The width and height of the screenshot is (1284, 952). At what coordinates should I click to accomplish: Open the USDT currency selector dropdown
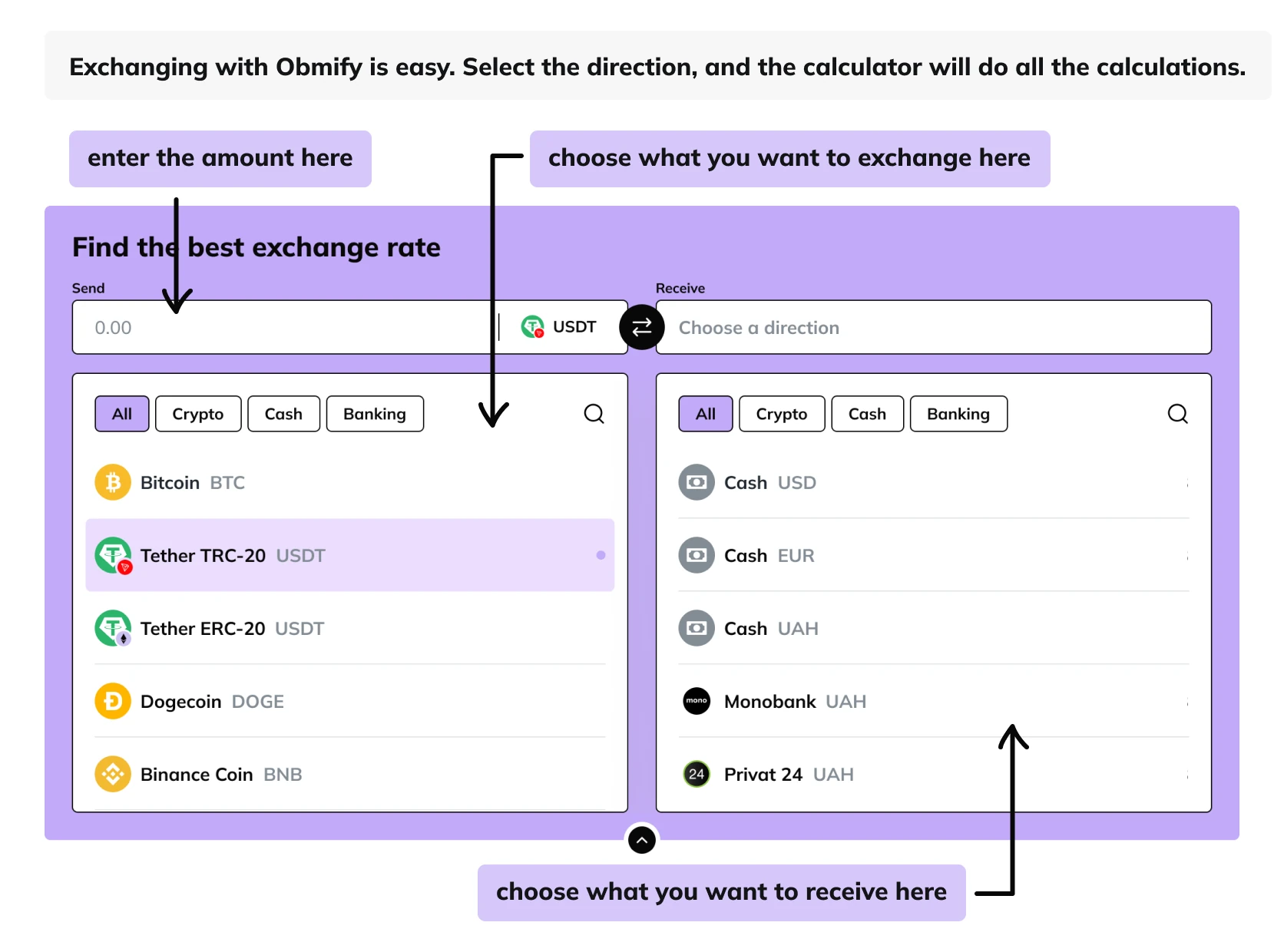coord(560,327)
